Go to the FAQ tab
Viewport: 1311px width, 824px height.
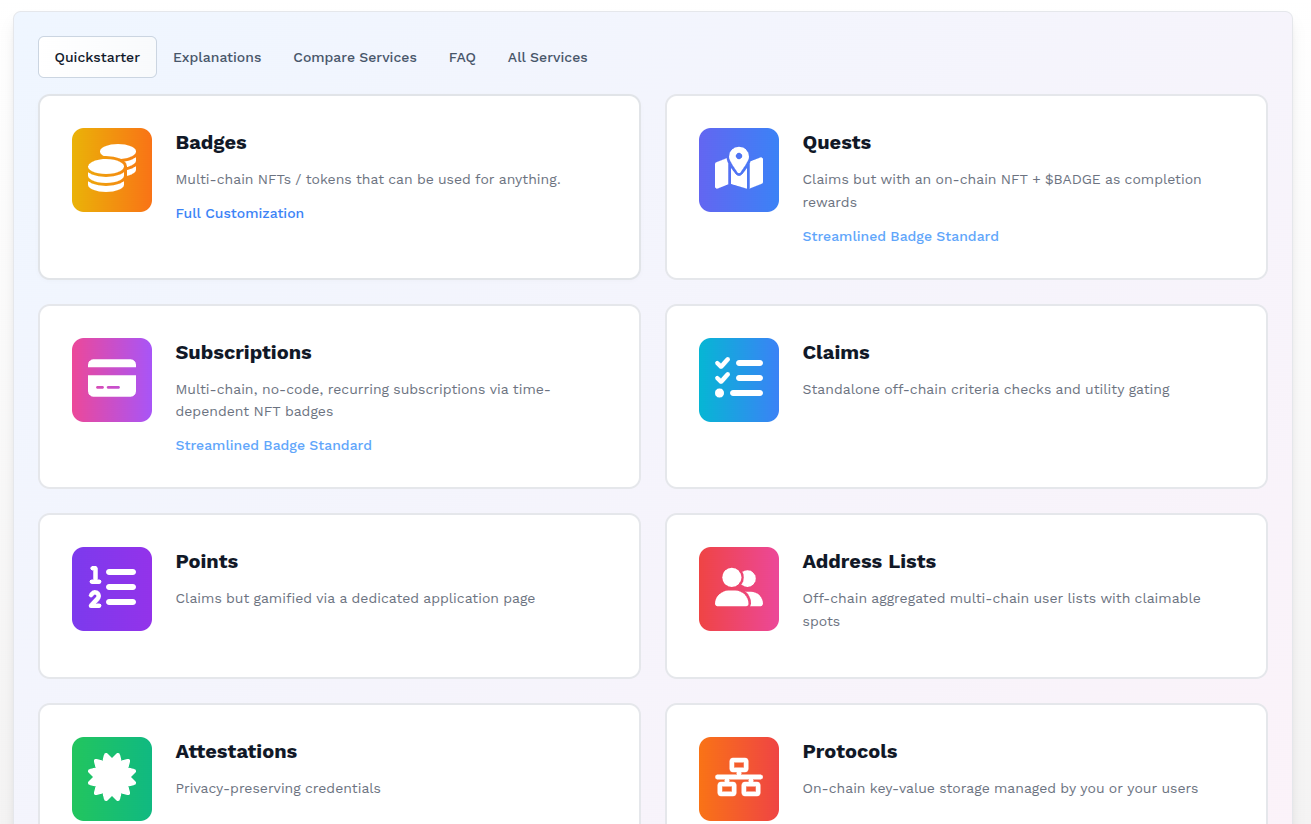pyautogui.click(x=462, y=58)
